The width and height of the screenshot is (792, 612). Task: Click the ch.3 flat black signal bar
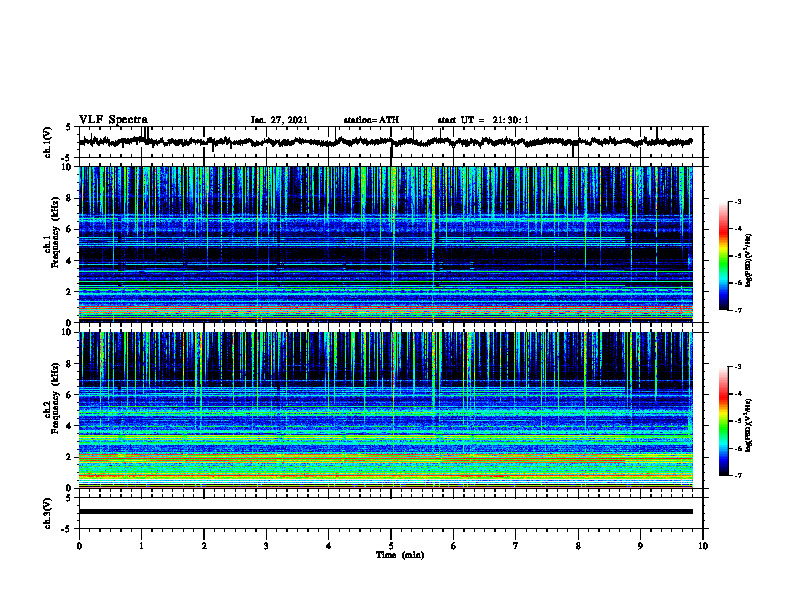click(x=386, y=512)
